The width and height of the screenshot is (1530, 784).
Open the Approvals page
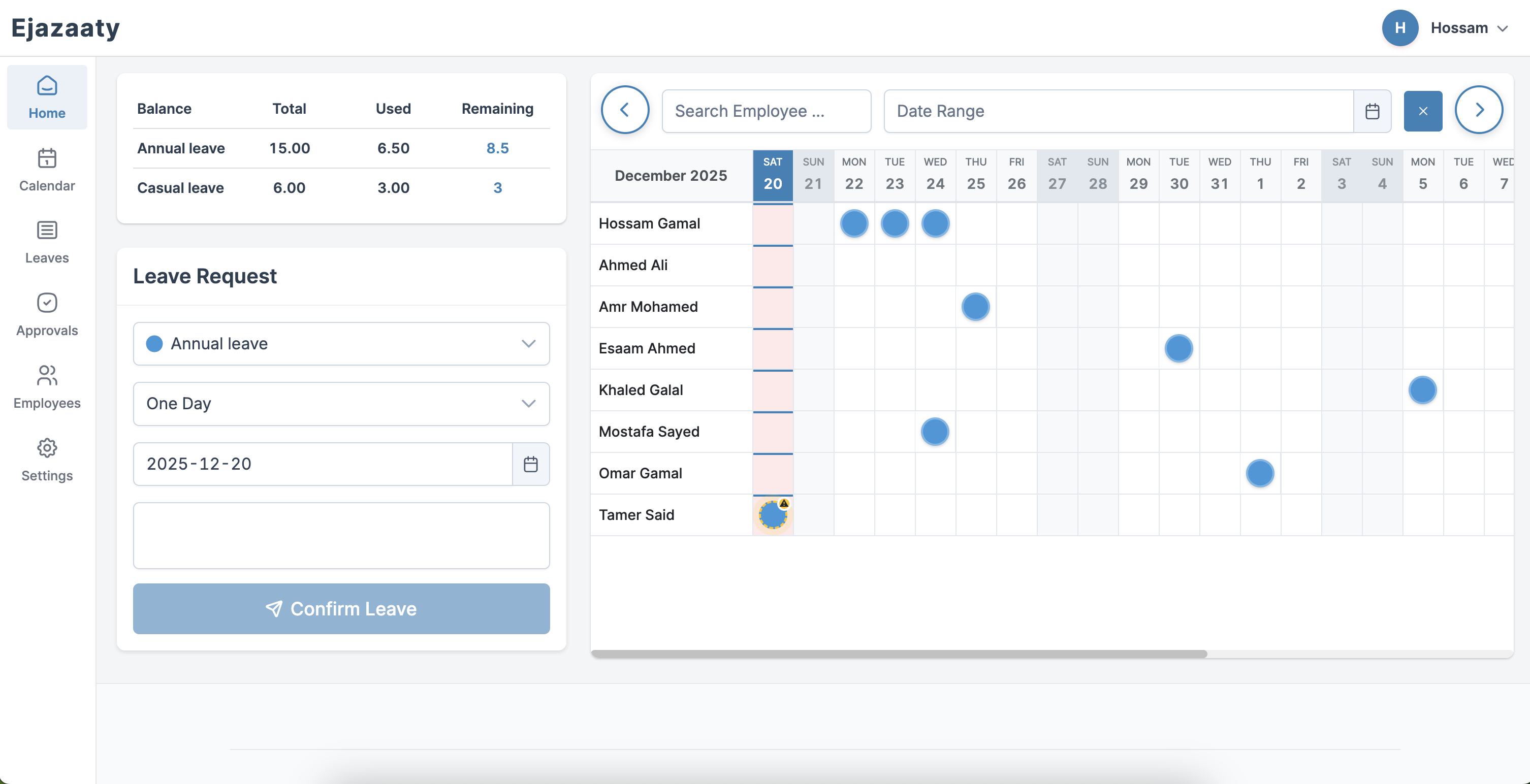point(47,315)
